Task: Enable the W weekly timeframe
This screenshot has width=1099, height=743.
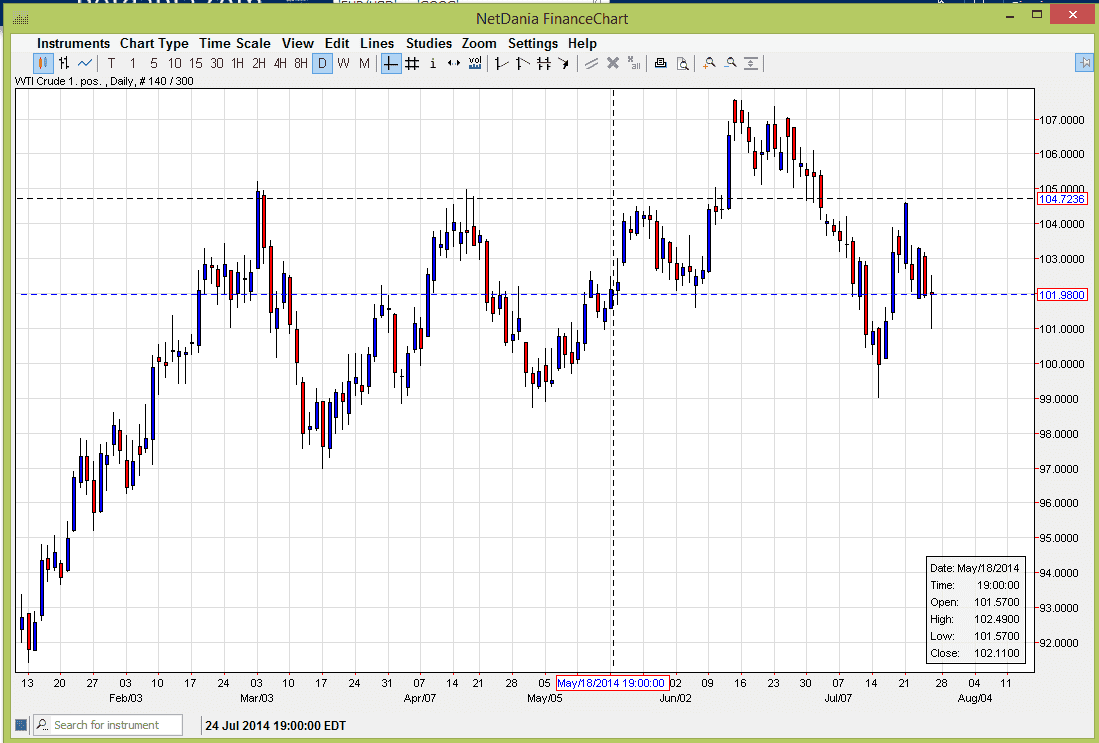Action: coord(343,62)
